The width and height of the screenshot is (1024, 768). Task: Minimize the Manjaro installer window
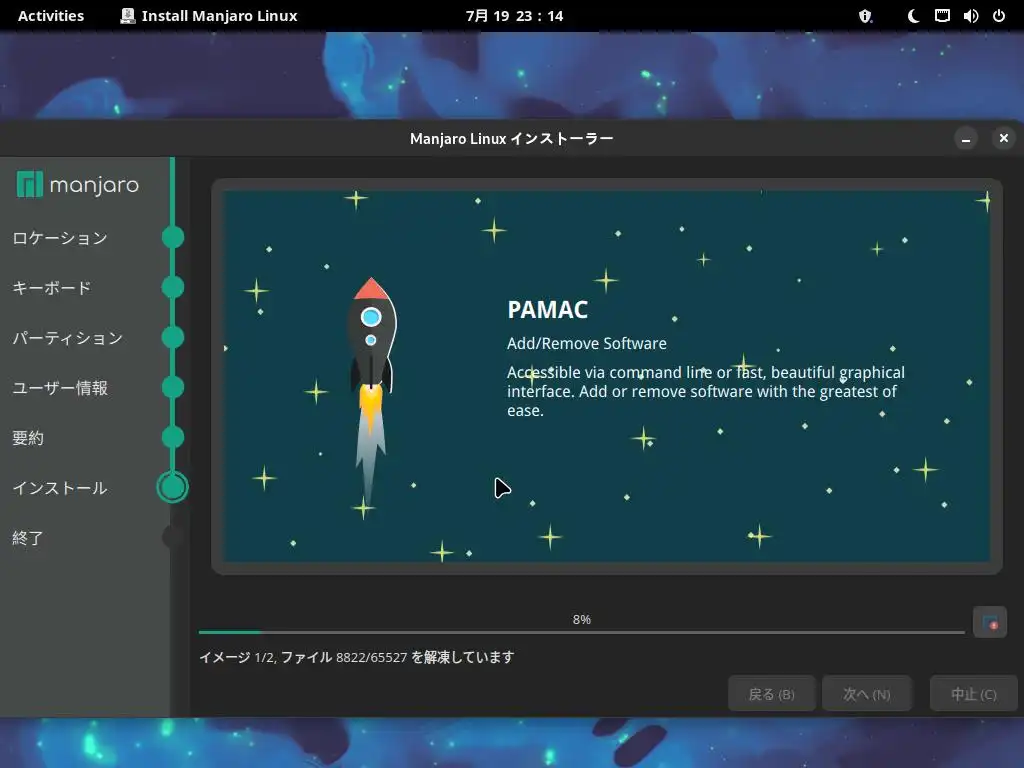(966, 138)
